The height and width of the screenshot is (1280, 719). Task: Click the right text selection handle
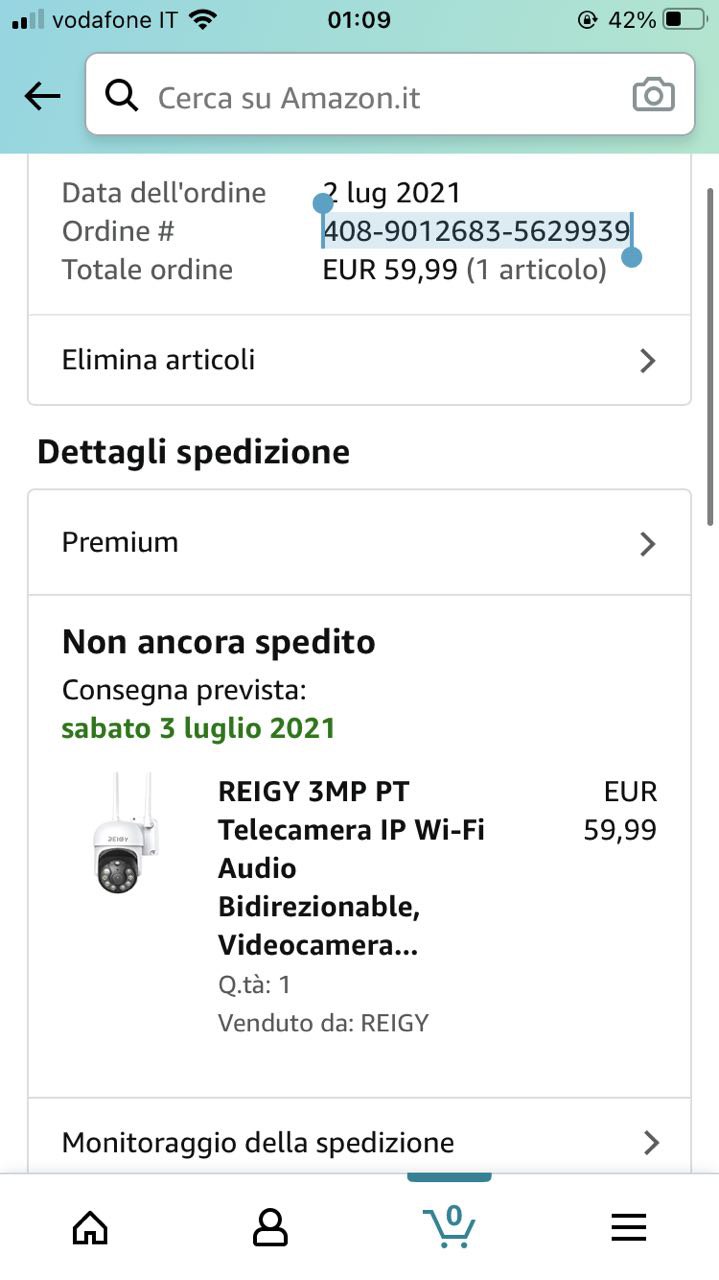632,255
